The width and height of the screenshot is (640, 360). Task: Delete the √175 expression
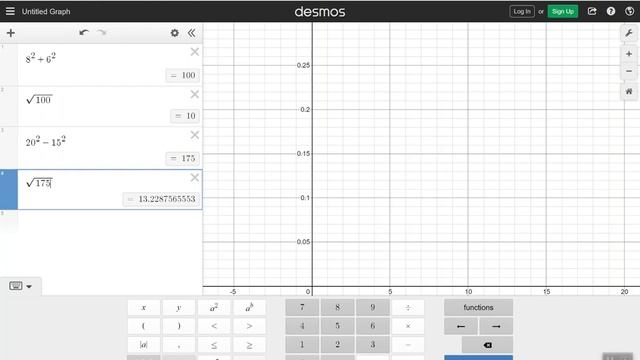(195, 178)
